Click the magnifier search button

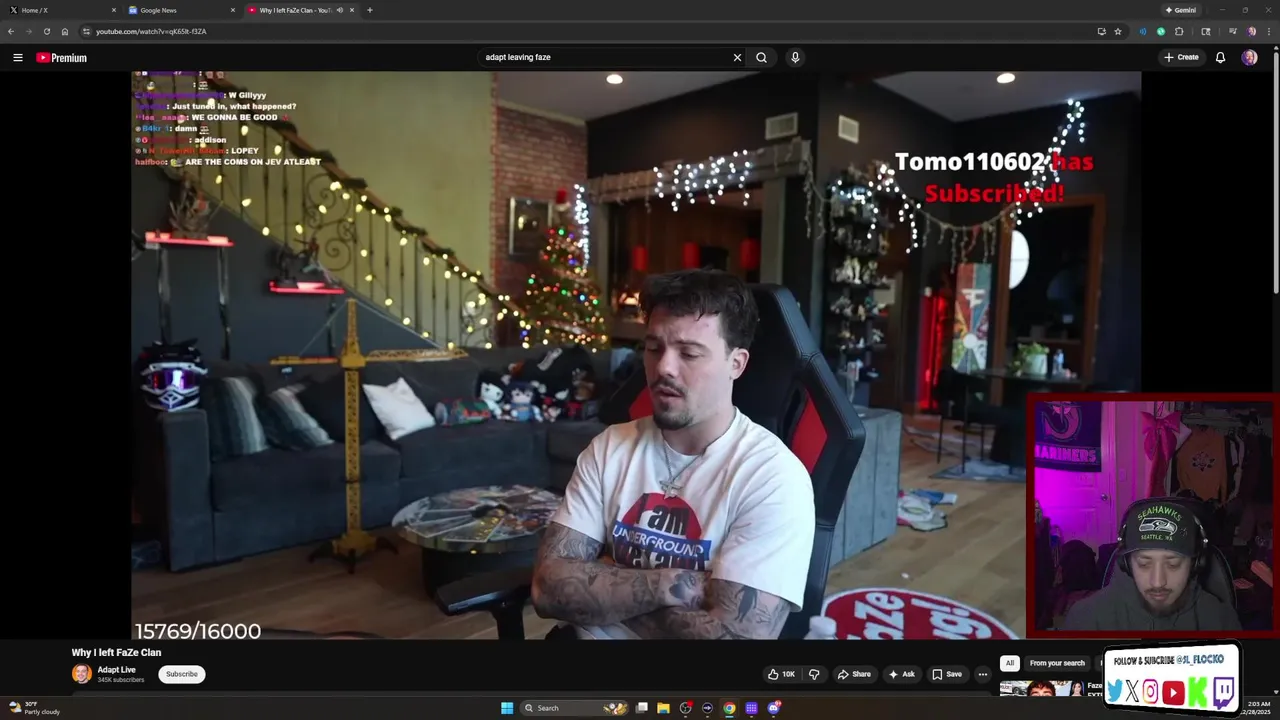[x=761, y=58]
